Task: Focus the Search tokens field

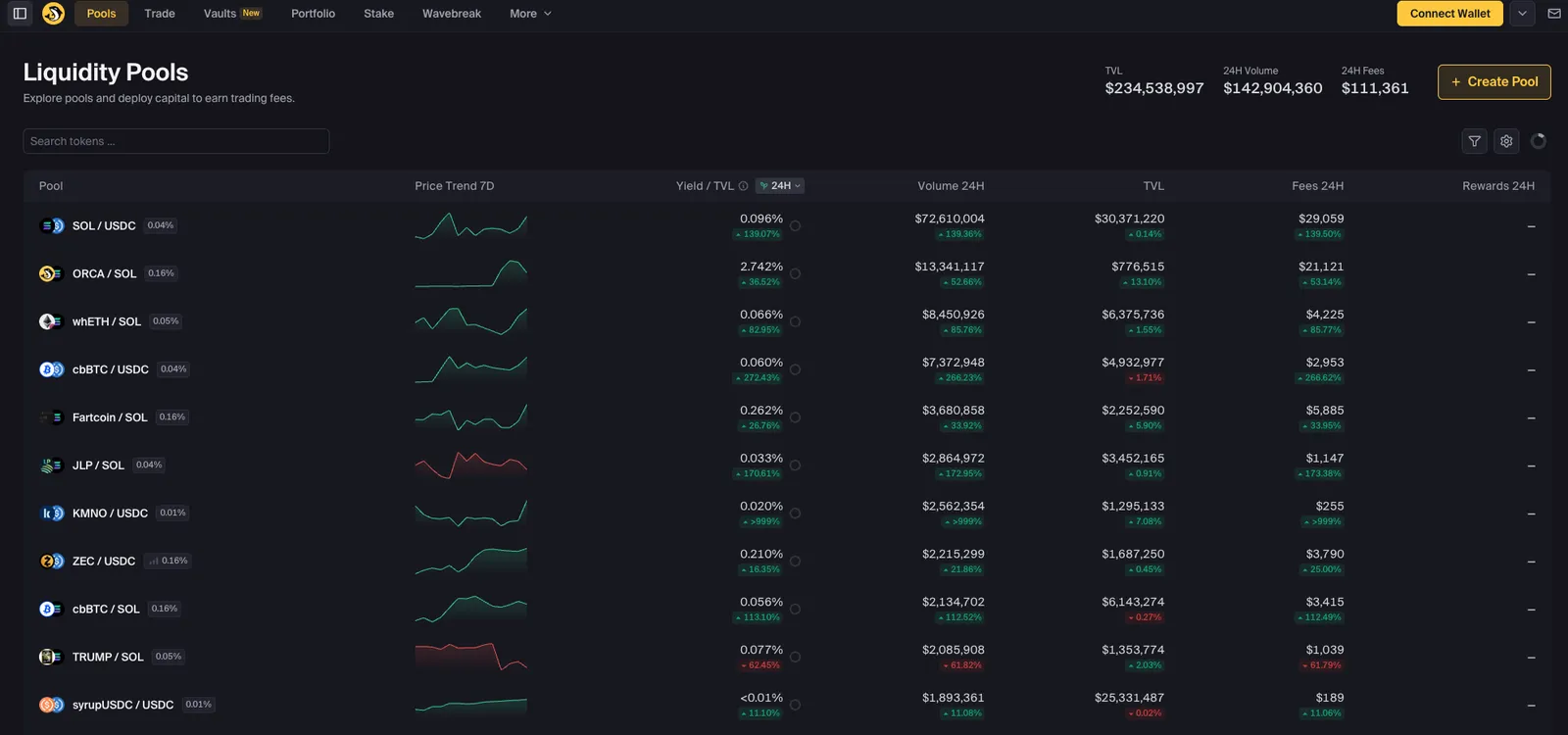Action: [176, 141]
